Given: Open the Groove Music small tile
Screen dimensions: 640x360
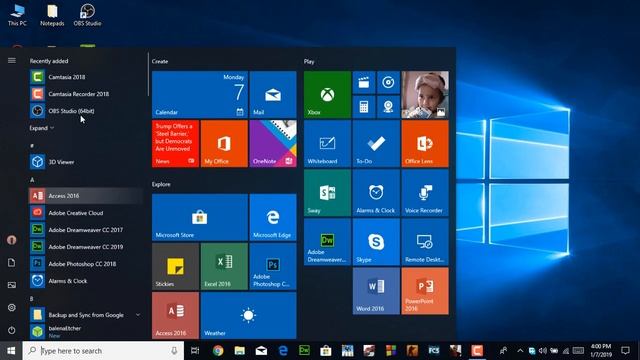Looking at the screenshot, I should 388,82.
